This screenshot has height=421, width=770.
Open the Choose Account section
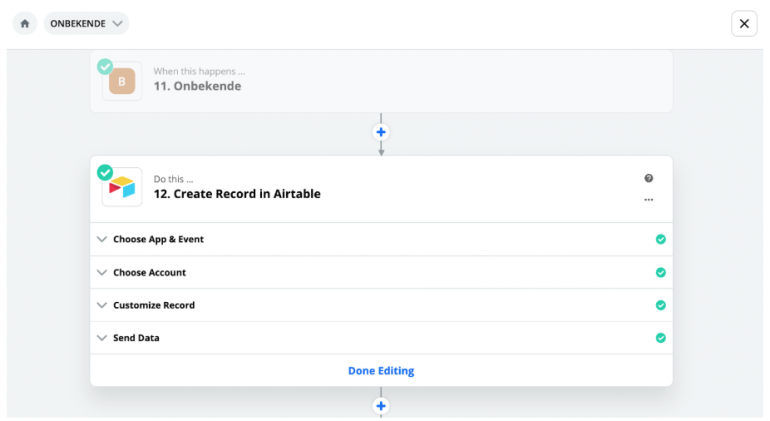coord(381,272)
